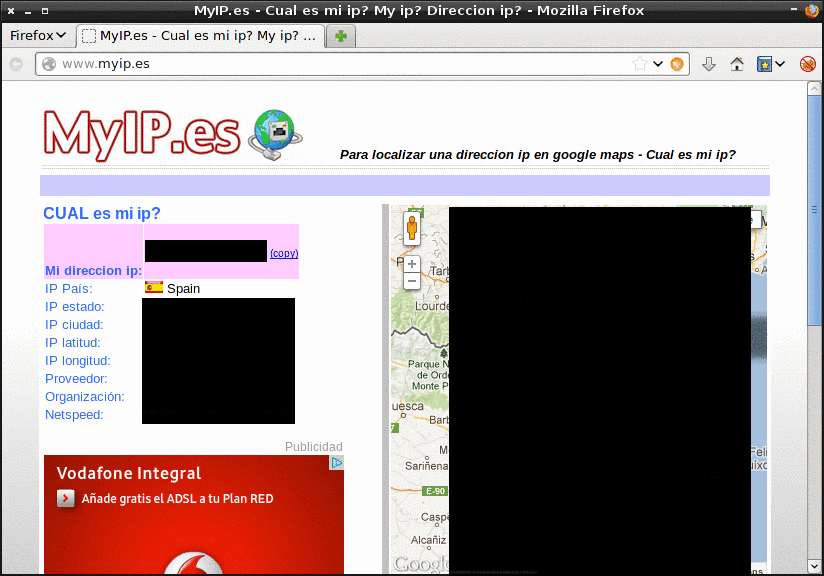Click scrollbar down arrow
Viewport: 824px width, 576px height.
(814, 567)
